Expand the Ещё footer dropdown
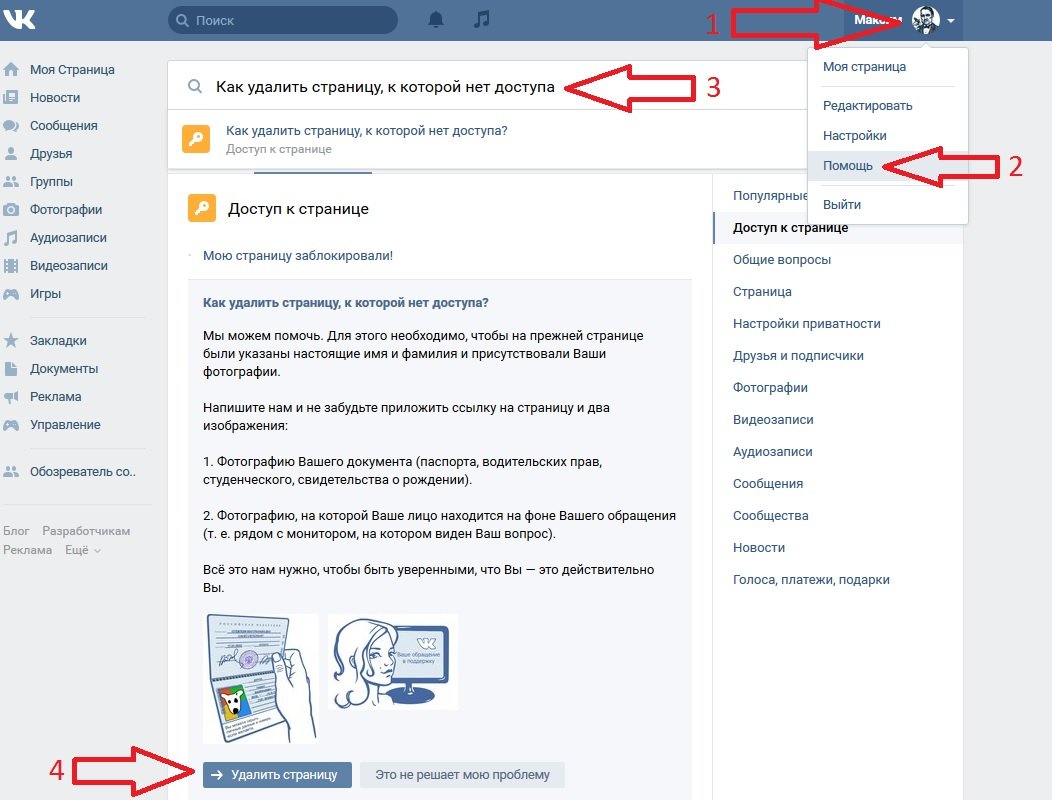 coord(83,550)
